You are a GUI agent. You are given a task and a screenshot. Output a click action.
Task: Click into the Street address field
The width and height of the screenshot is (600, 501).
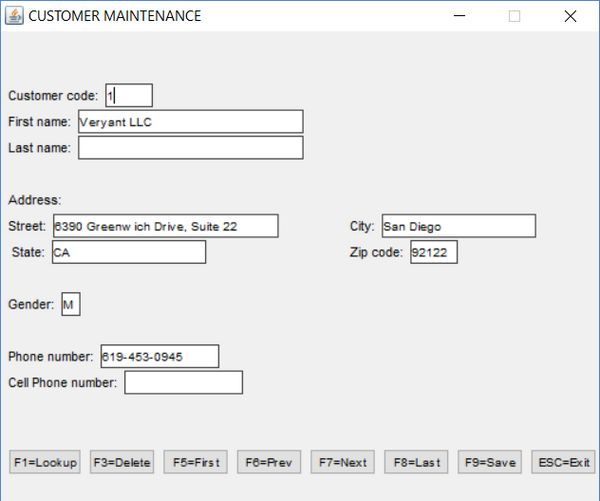point(165,226)
